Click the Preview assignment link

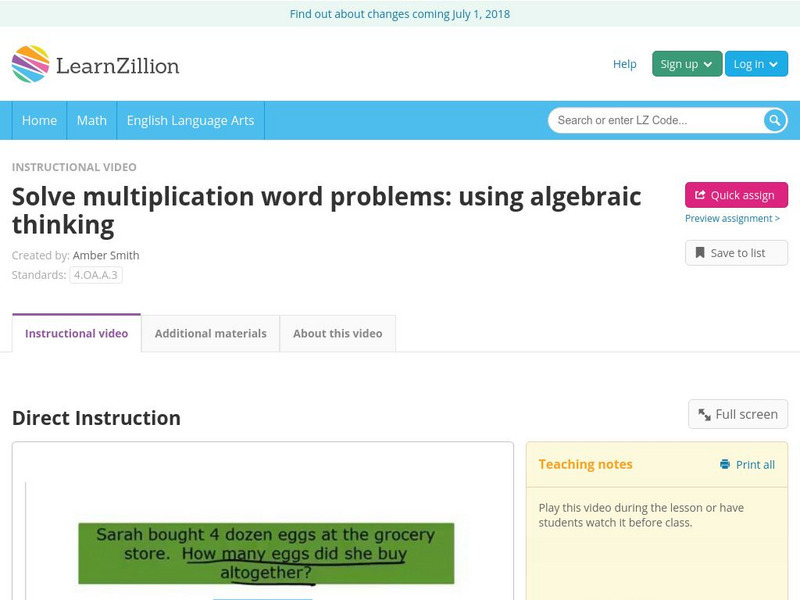(x=731, y=216)
